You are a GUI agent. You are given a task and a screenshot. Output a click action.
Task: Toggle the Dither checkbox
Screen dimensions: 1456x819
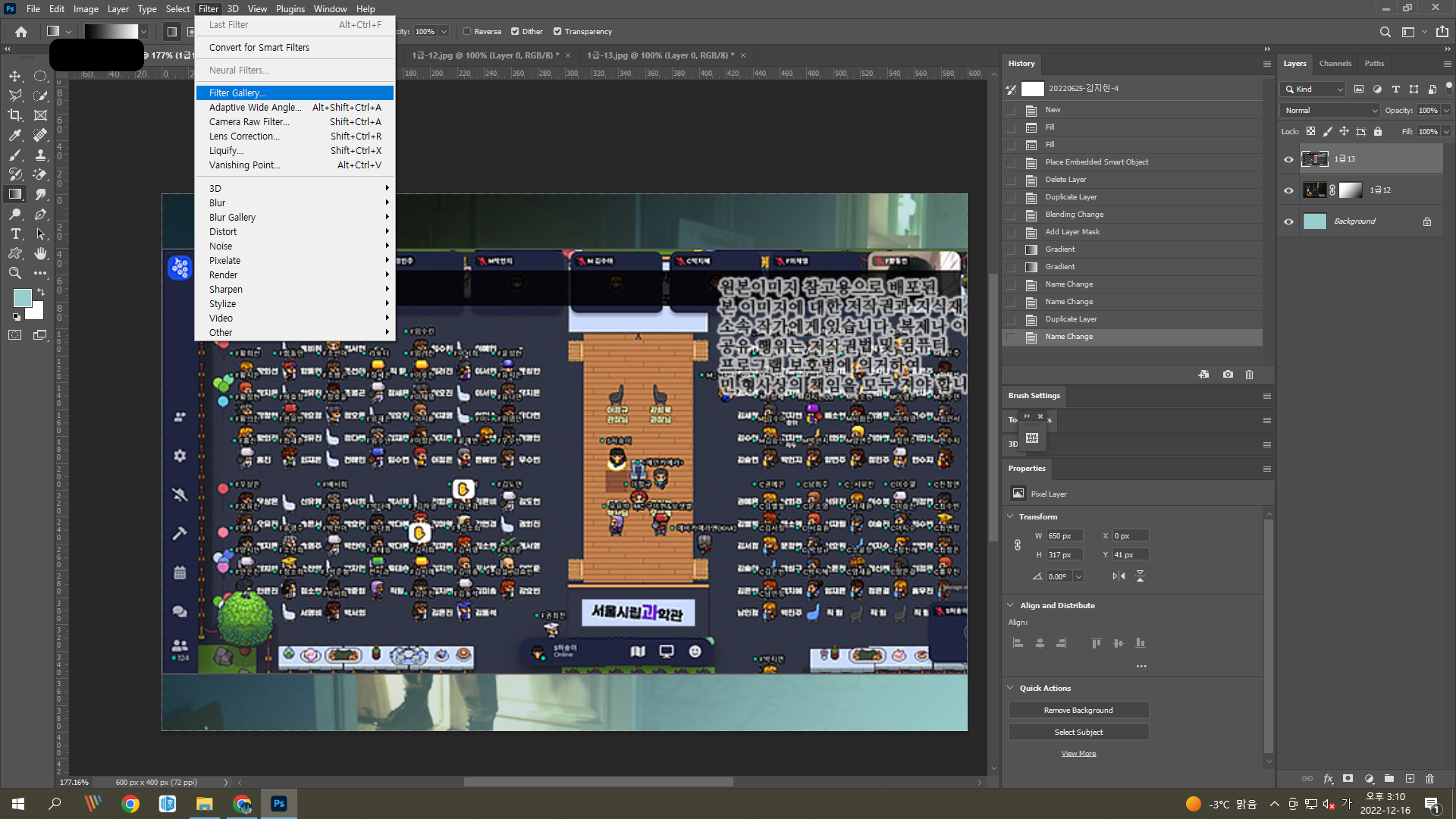coord(515,32)
